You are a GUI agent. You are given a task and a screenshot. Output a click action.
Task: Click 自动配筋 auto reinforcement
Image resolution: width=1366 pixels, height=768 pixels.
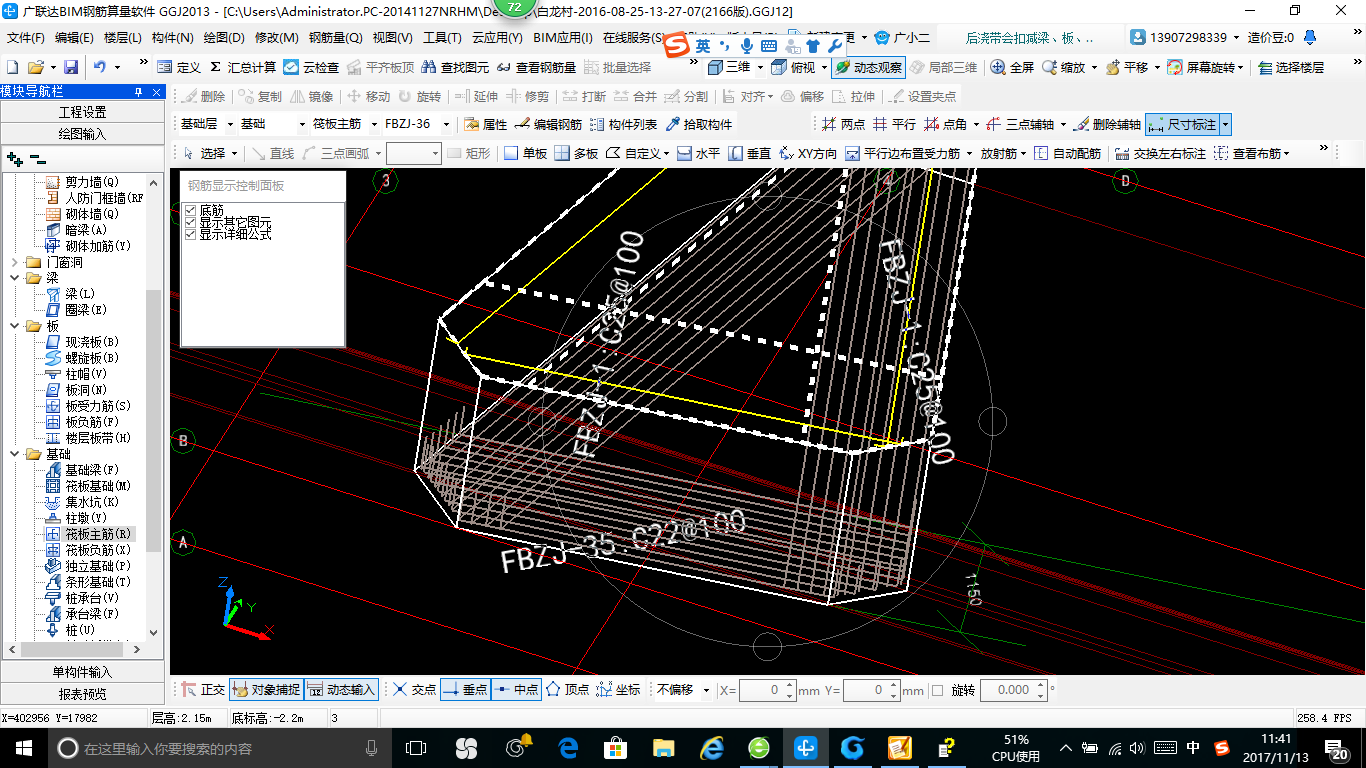[x=1067, y=153]
